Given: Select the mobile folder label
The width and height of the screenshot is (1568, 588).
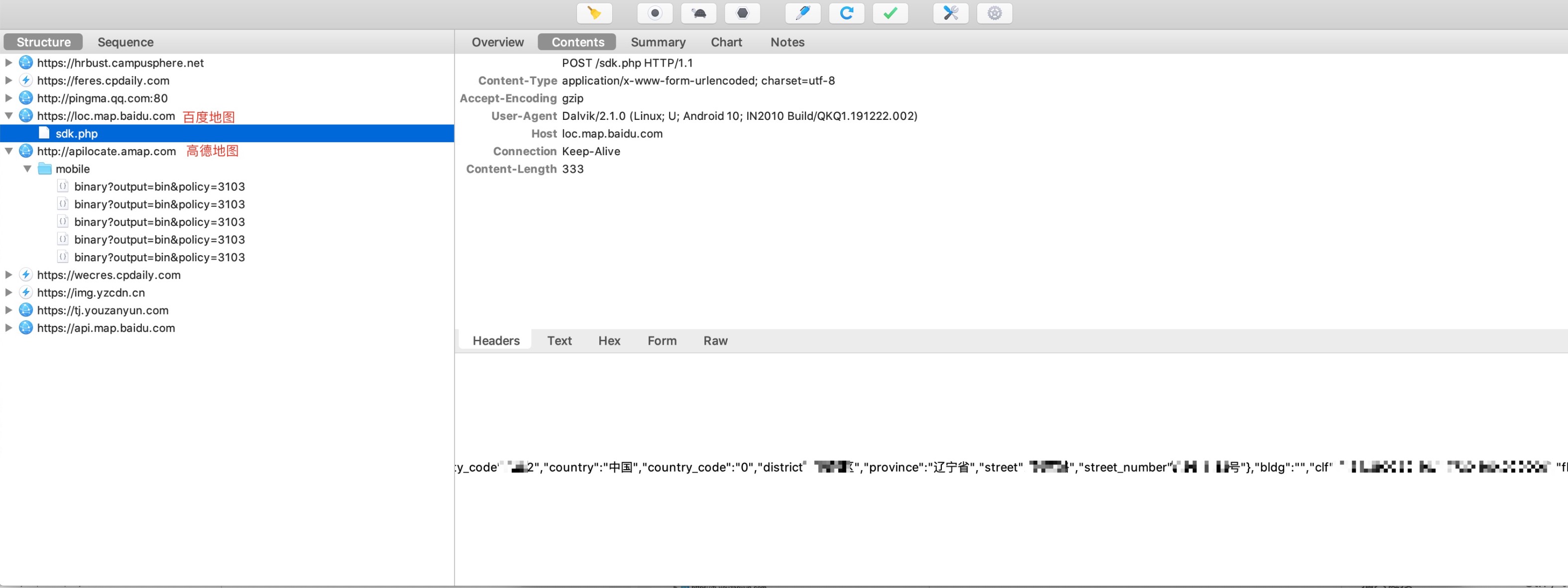Looking at the screenshot, I should pos(73,169).
